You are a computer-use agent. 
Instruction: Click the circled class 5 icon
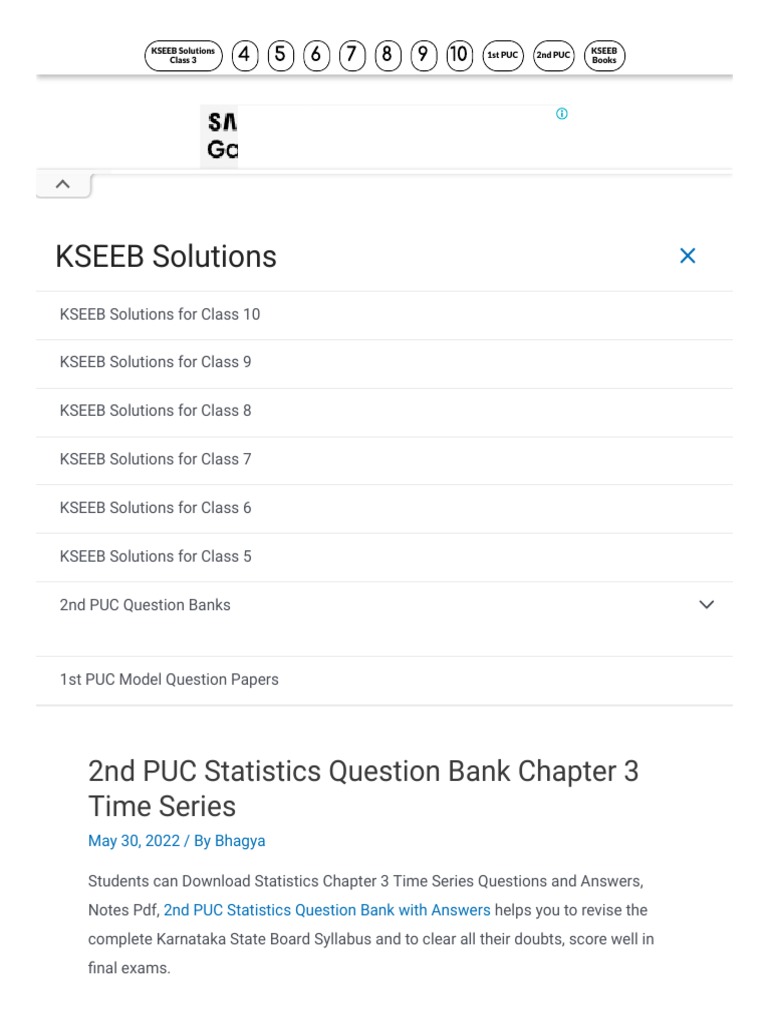point(281,55)
